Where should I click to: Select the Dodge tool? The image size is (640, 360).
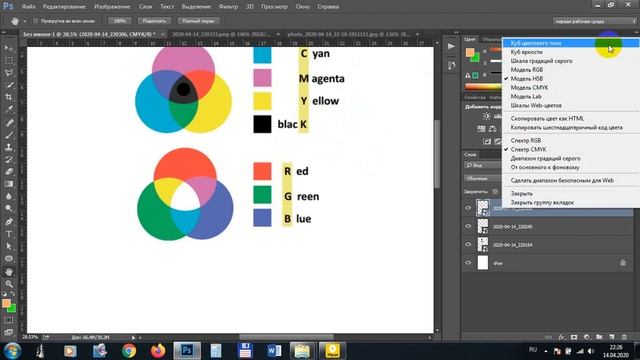pos(9,209)
